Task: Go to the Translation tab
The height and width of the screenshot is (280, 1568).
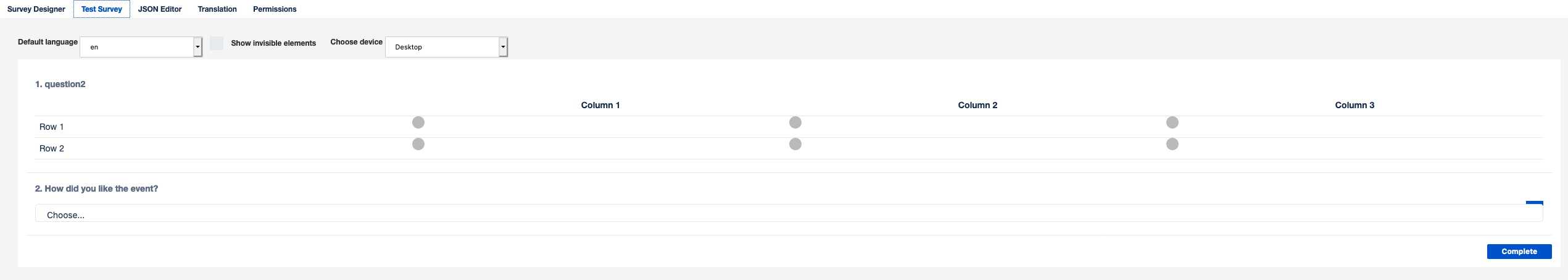Action: point(217,9)
